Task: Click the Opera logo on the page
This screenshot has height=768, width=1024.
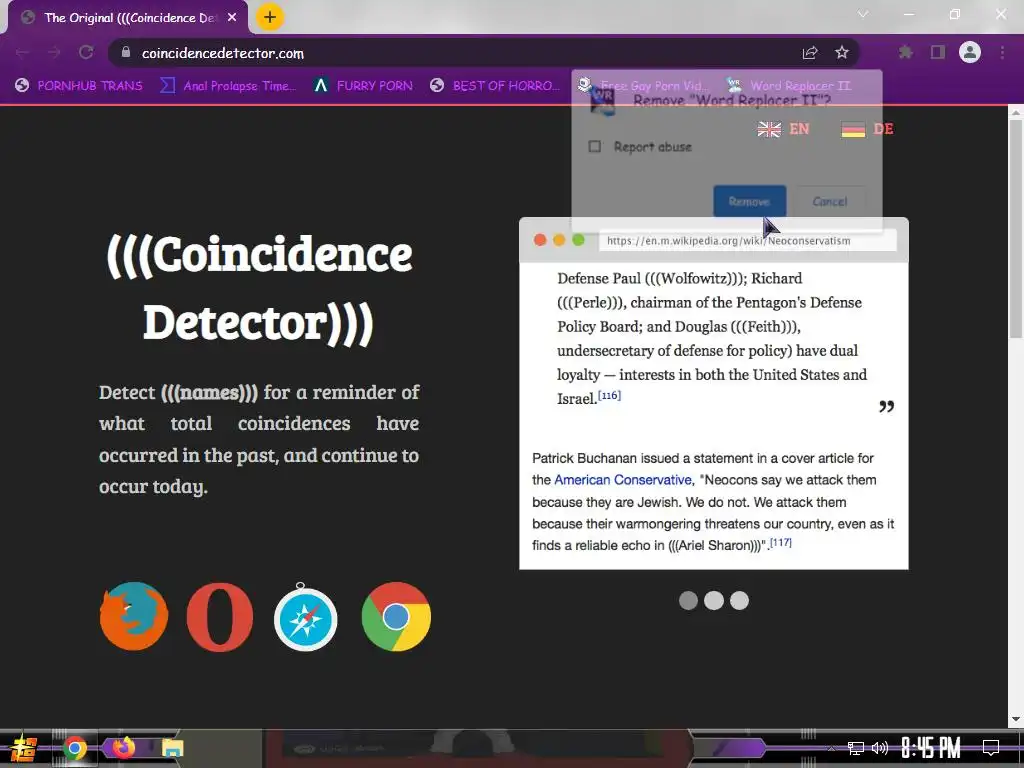Action: tap(219, 617)
